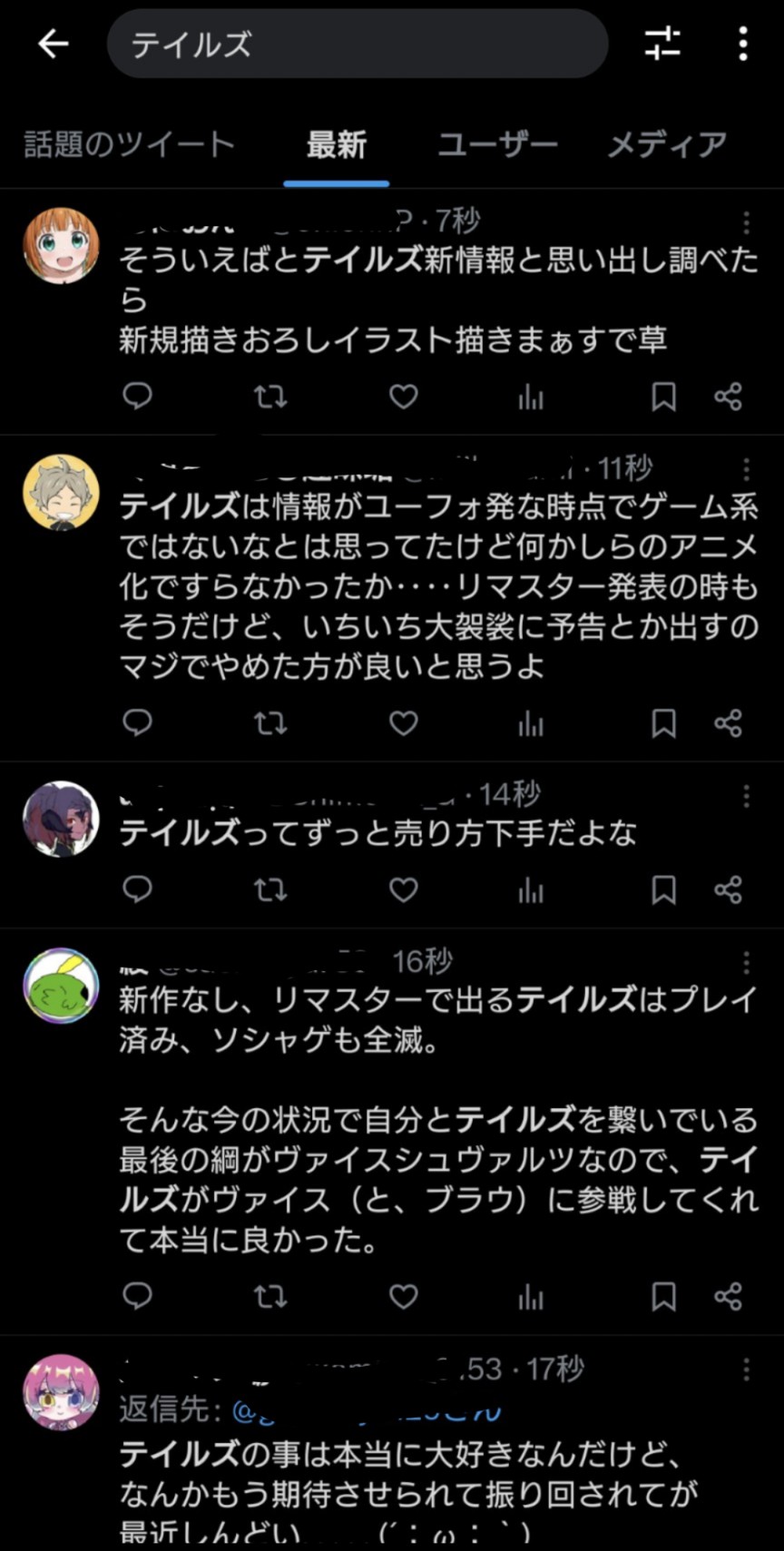Screen dimensions: 784x1551
Task: Bookmark the 11秒 tweet
Action: click(x=663, y=723)
